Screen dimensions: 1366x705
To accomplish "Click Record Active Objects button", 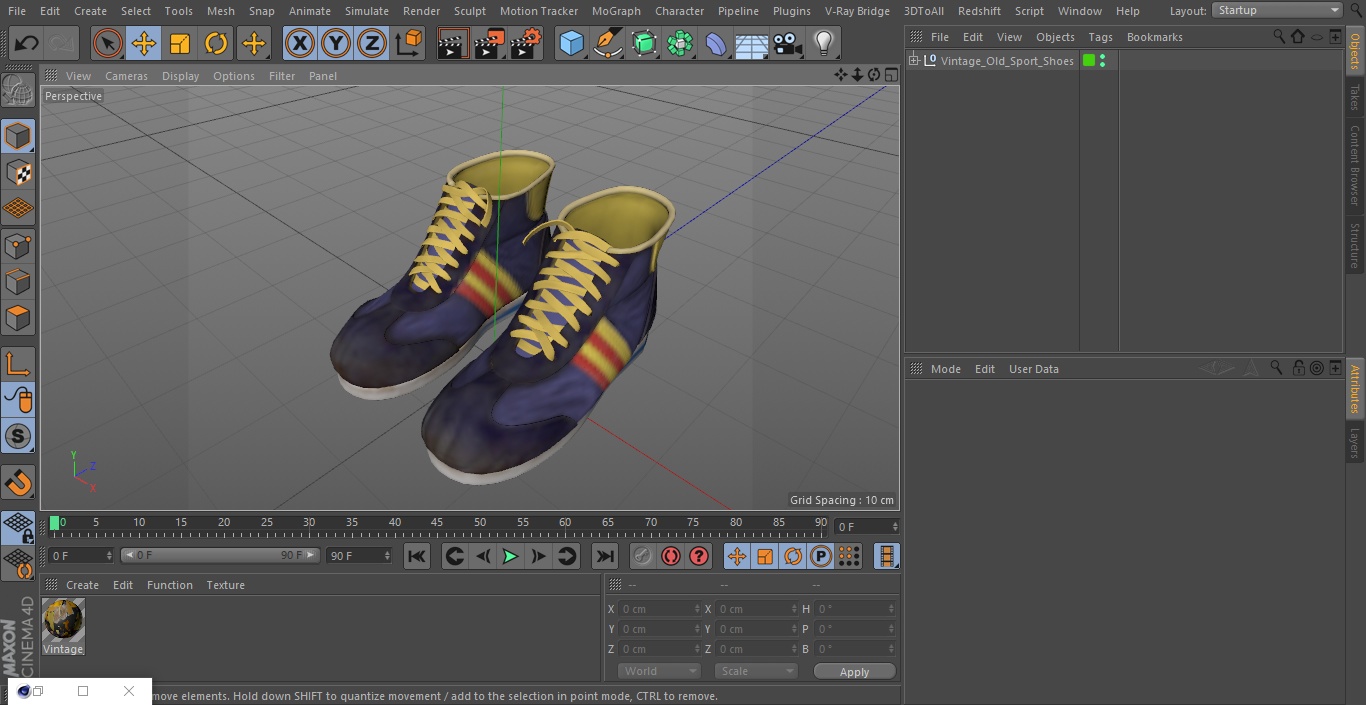I will pos(643,556).
